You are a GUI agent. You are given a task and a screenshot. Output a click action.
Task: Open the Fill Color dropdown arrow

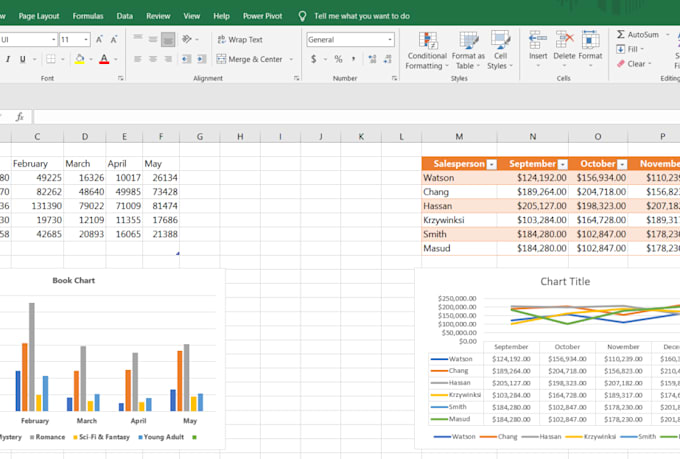(x=91, y=59)
